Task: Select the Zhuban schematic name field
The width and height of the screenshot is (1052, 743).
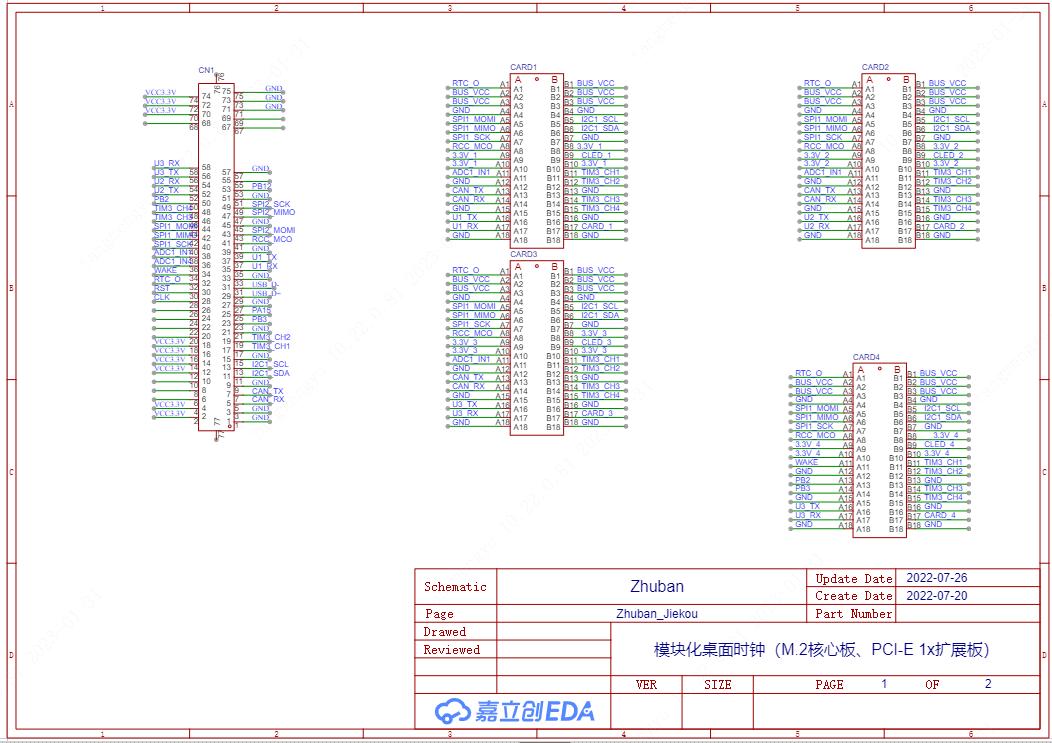Action: coord(657,587)
